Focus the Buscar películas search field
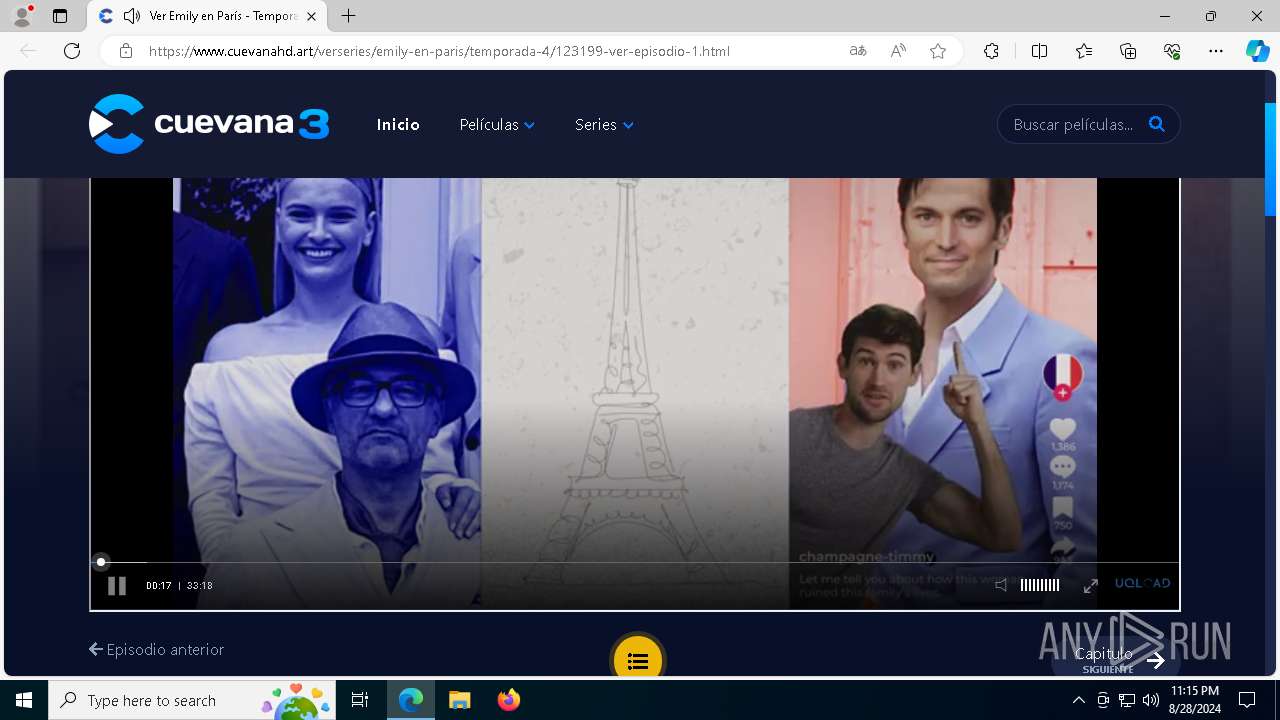 point(1074,125)
